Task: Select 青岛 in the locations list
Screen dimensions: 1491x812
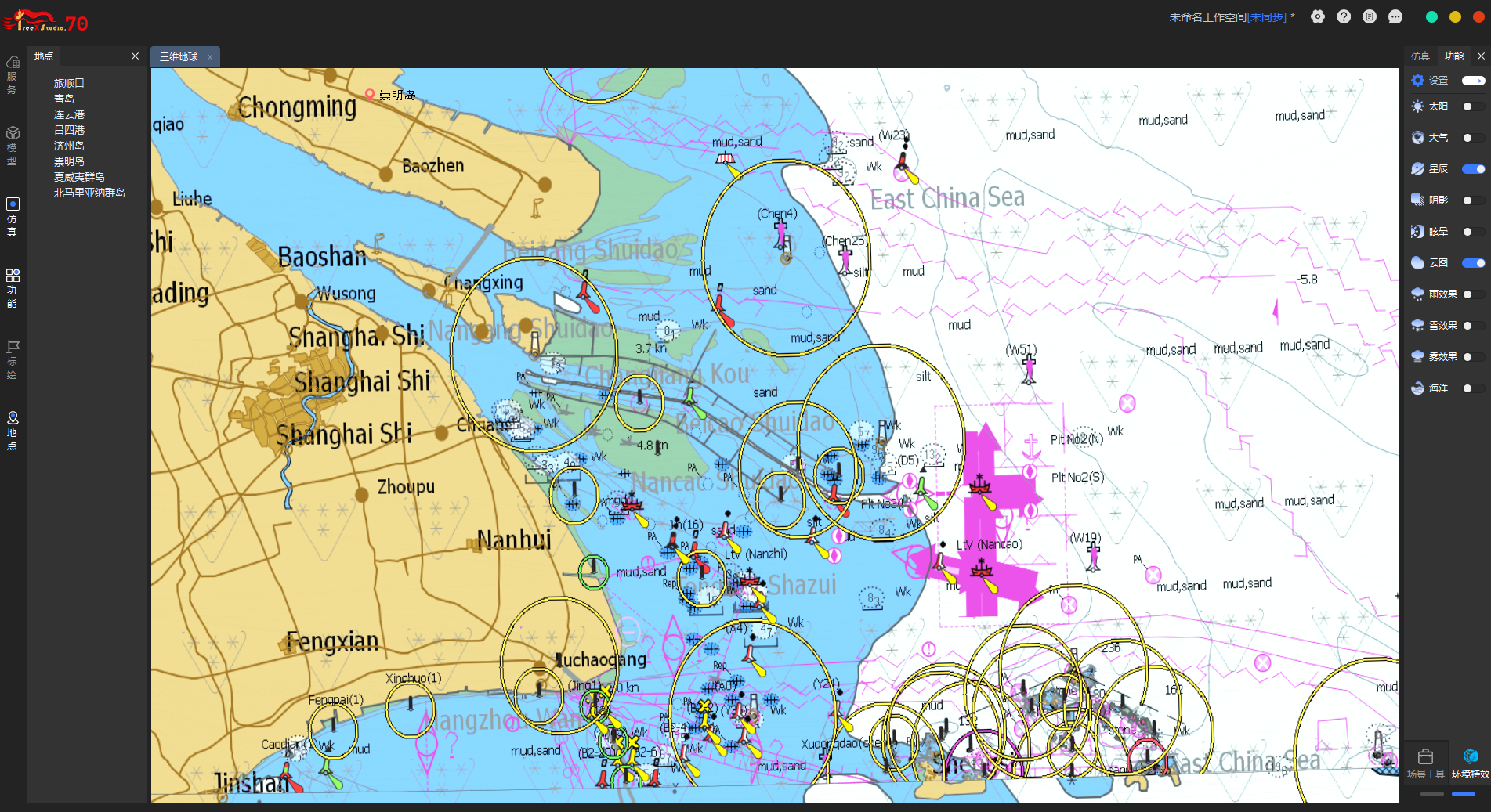Action: coord(64,99)
